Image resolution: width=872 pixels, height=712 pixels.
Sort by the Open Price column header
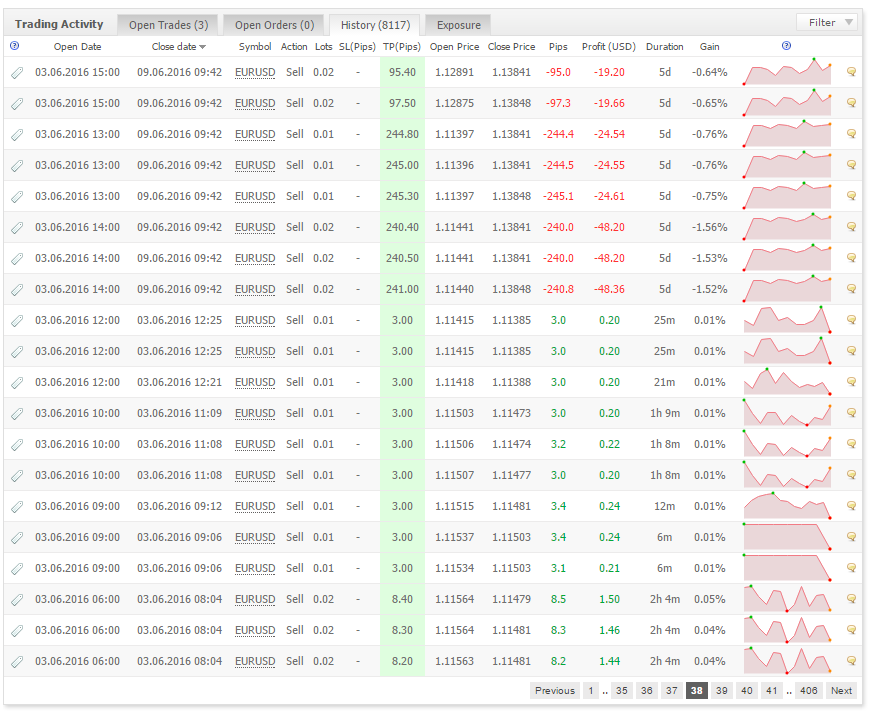point(454,47)
